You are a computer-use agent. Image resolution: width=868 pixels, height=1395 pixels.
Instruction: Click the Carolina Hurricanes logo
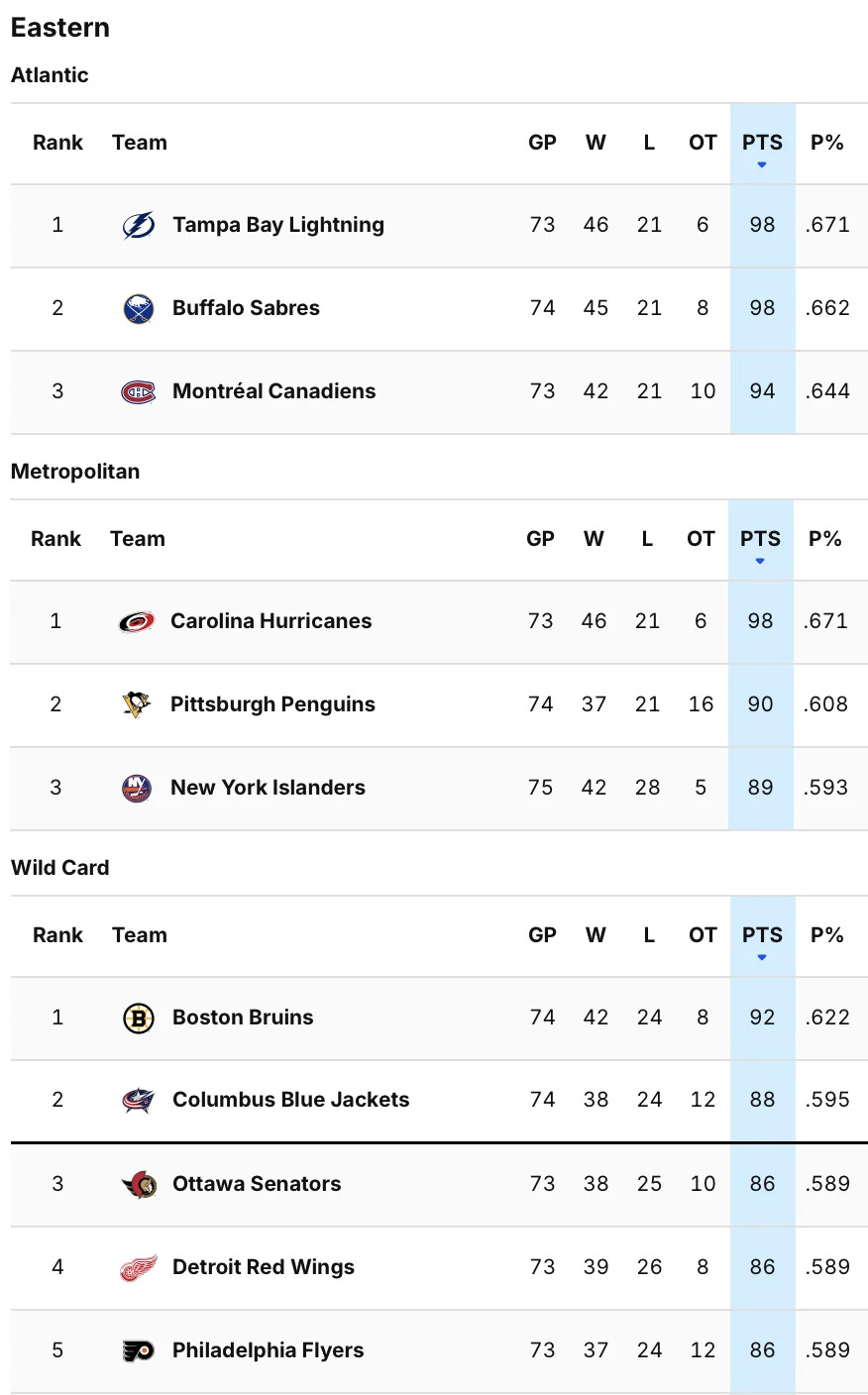point(137,621)
